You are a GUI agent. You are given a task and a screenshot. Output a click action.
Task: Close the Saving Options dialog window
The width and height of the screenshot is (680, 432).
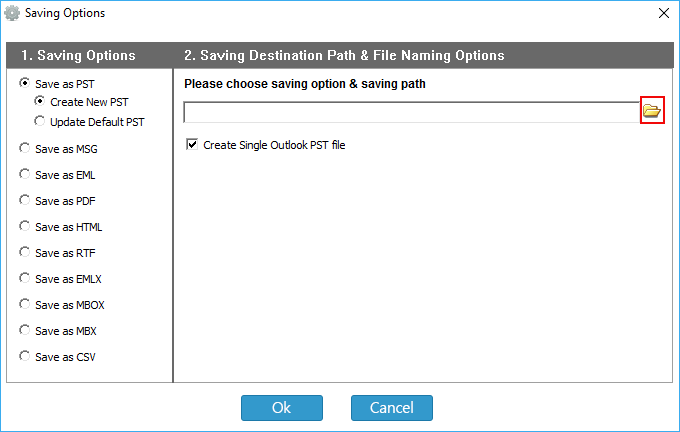click(663, 13)
